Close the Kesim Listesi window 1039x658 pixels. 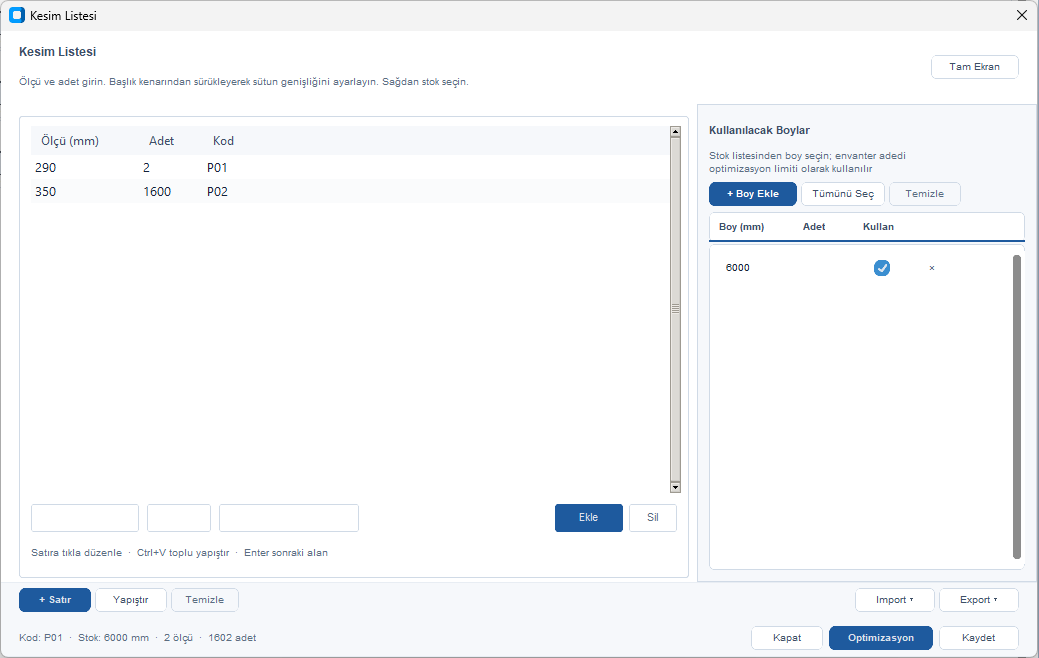1022,15
